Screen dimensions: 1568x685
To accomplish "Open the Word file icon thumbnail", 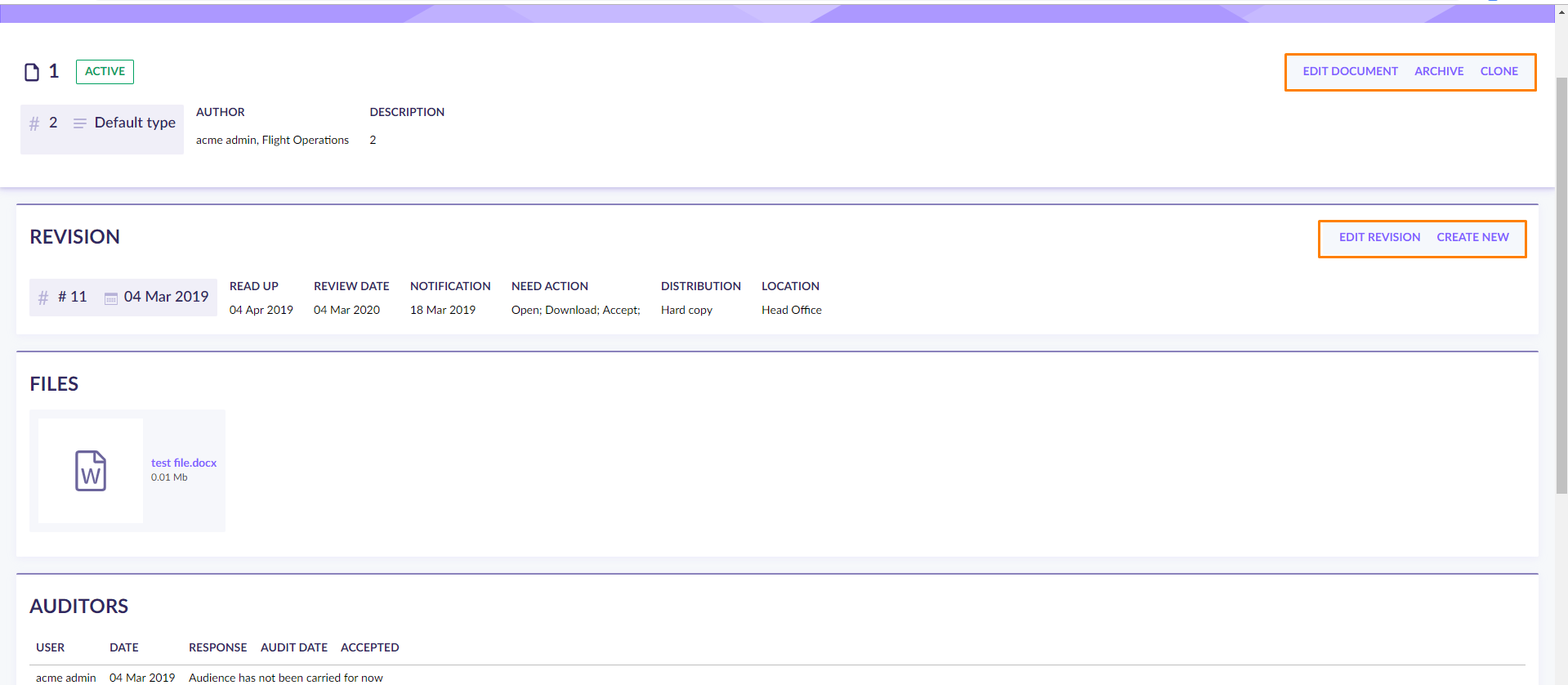I will tap(91, 471).
